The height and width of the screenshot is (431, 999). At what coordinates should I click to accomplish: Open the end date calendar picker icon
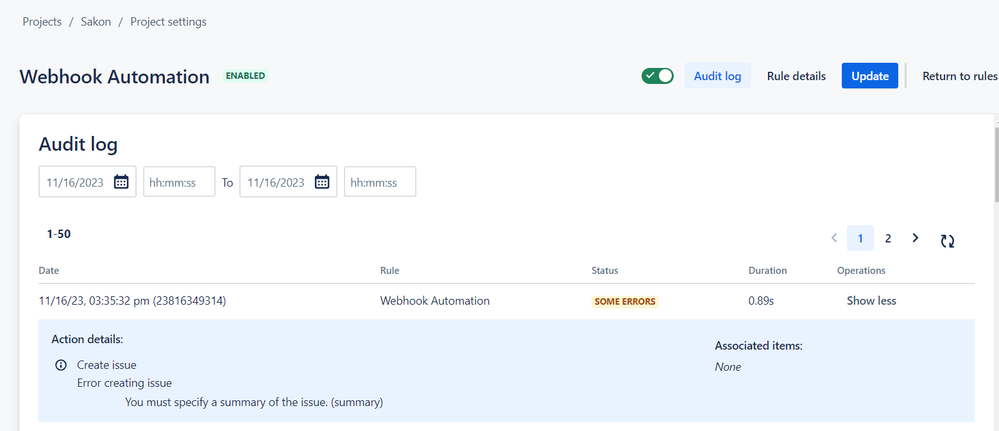322,182
